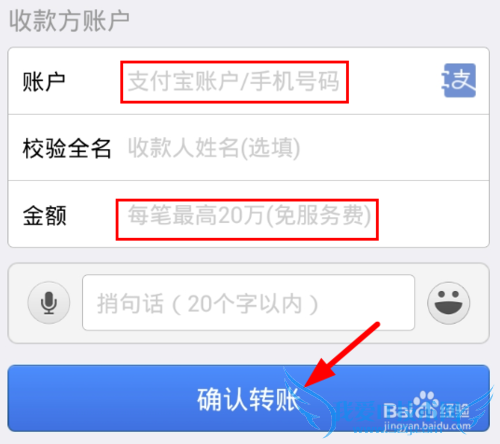Click the 校验全名 row label

(x=67, y=148)
